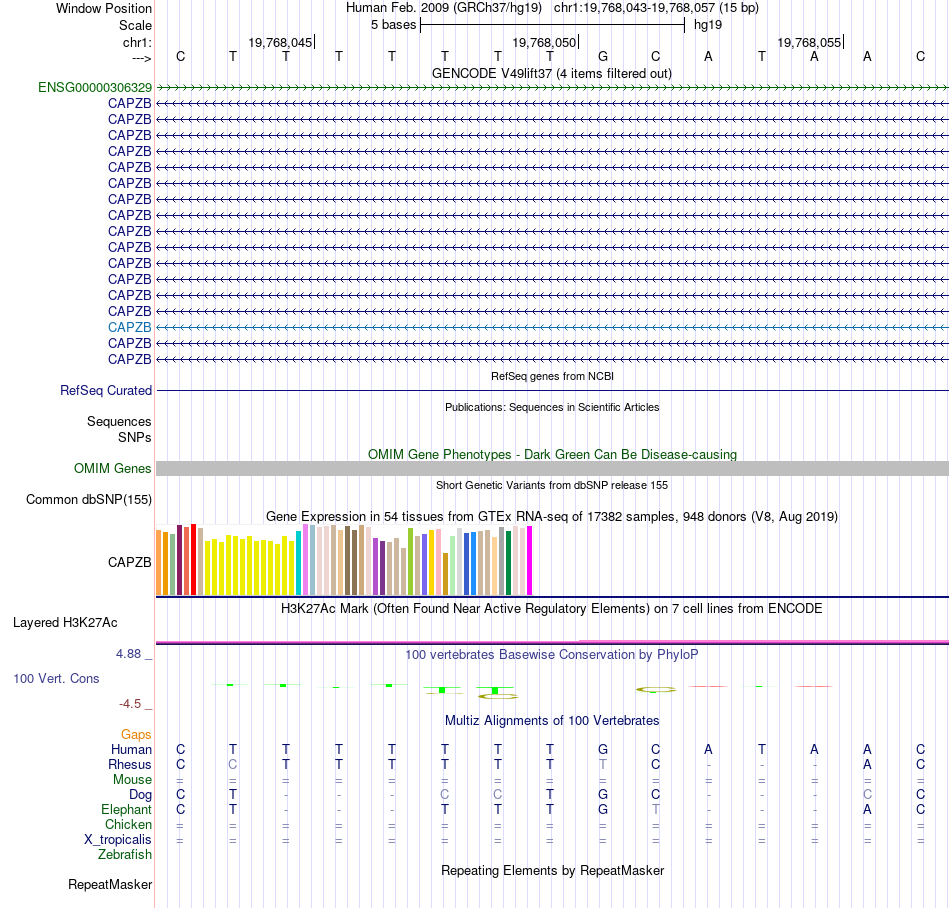The width and height of the screenshot is (950, 908).
Task: Click the 100 Vert. Cons track label
Action: point(56,678)
